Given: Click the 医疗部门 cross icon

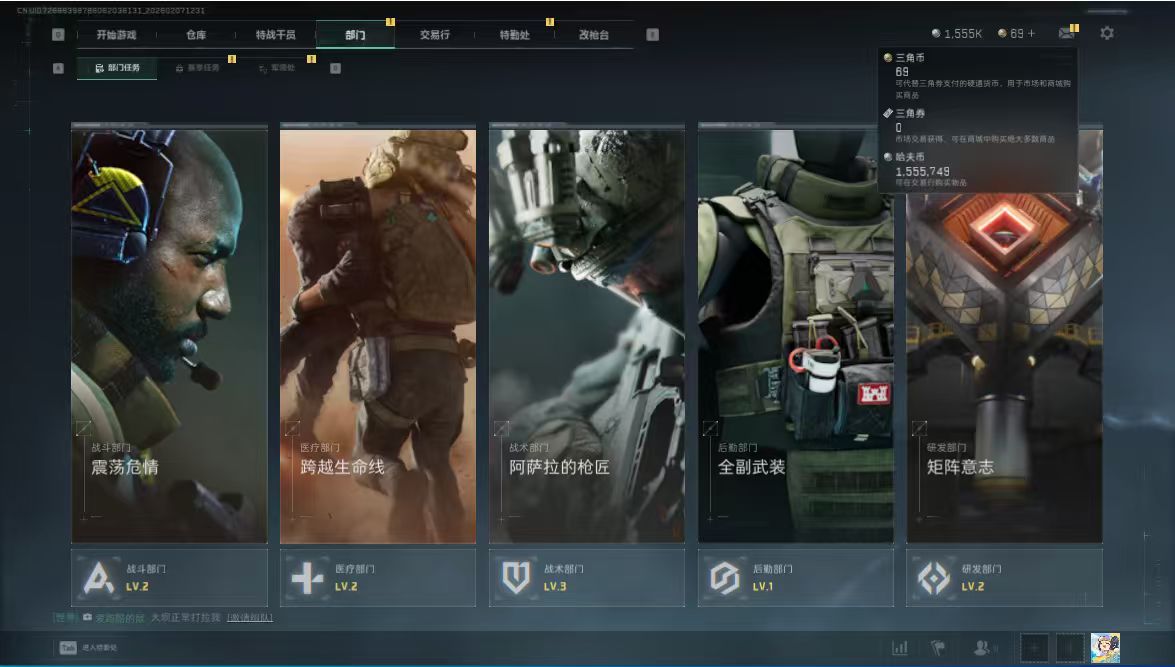Looking at the screenshot, I should coord(307,578).
